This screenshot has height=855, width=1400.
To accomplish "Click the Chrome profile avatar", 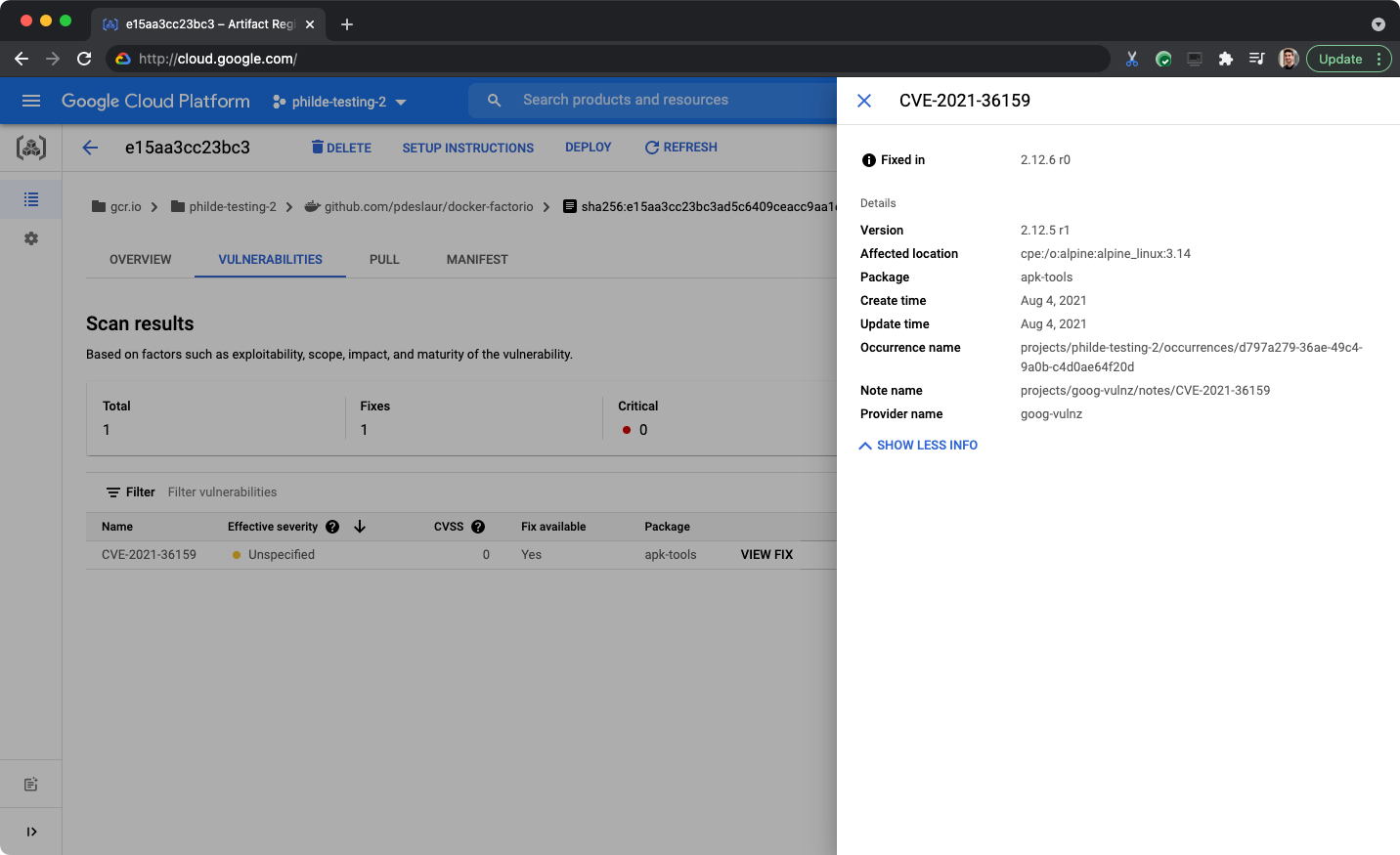I will (x=1289, y=59).
